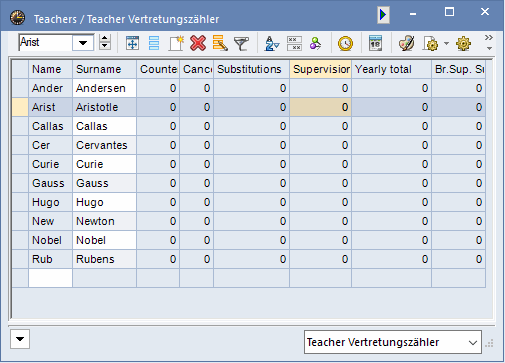This screenshot has height=363, width=505.
Task: Select the Rubens surname cell
Action: pyautogui.click(x=104, y=259)
